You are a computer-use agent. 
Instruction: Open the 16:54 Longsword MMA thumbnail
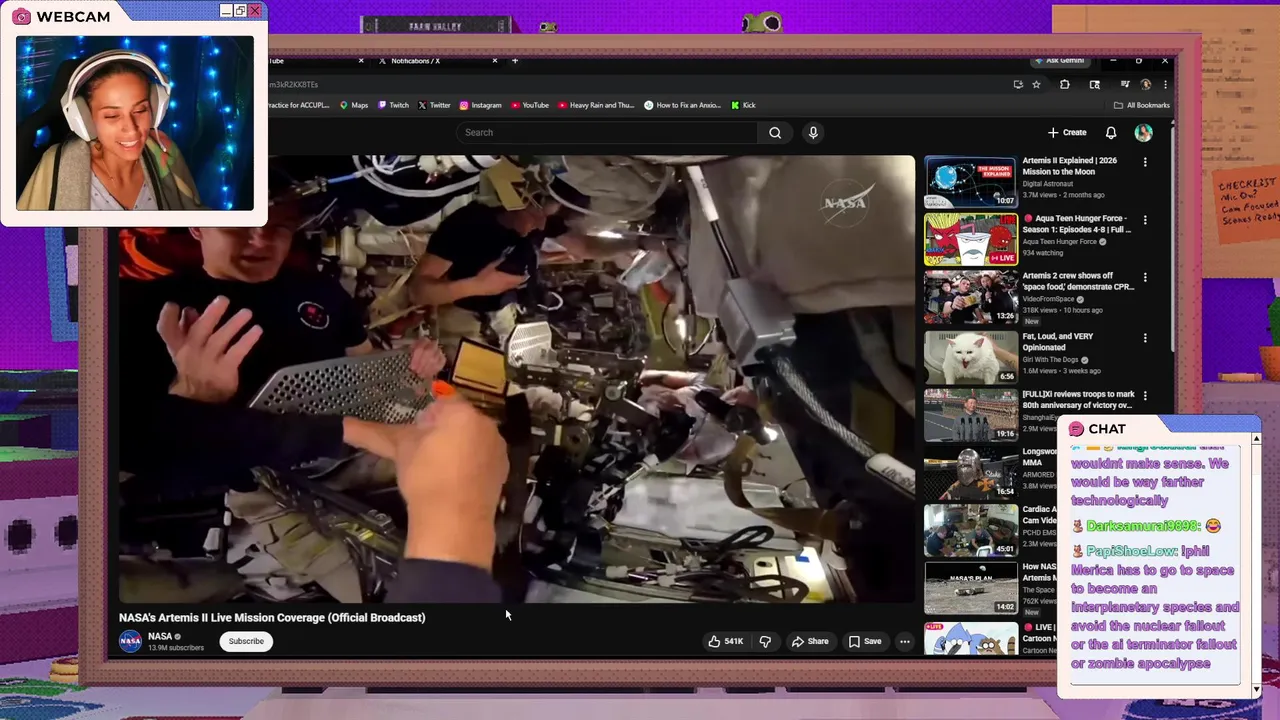[x=970, y=472]
